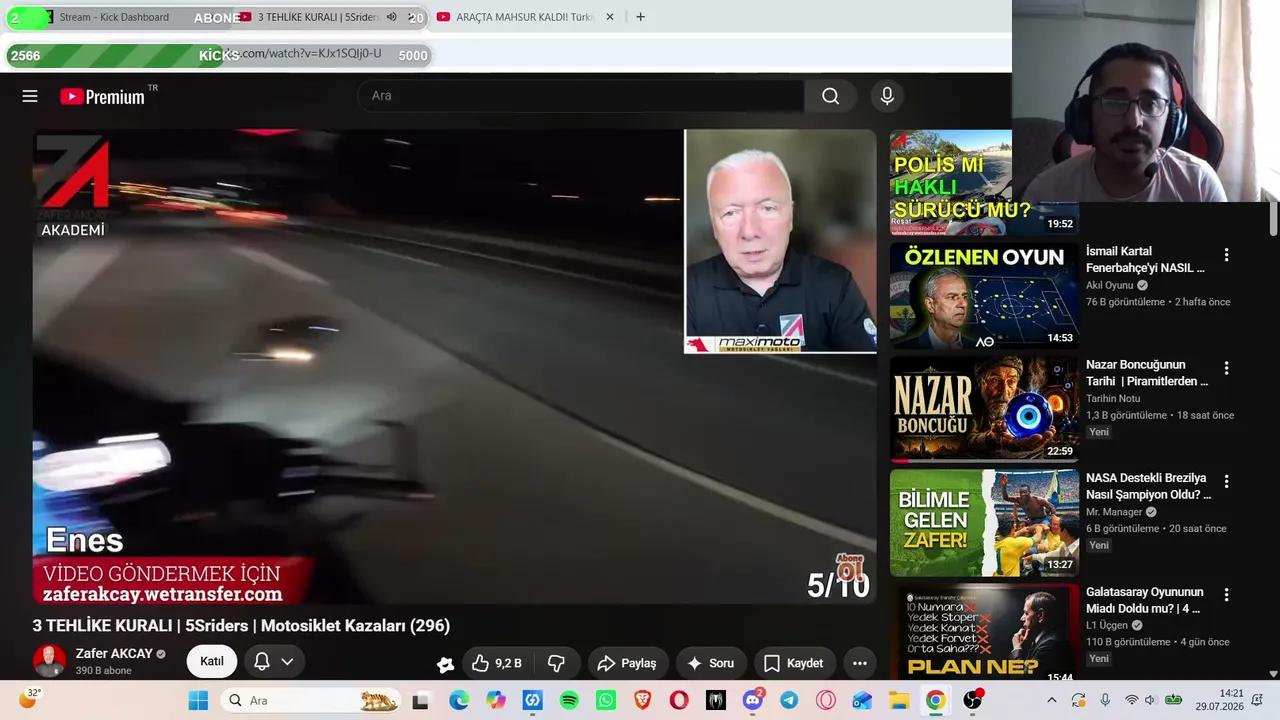Open options for the İsmail Kartal video
1280x720 pixels.
coord(1226,255)
